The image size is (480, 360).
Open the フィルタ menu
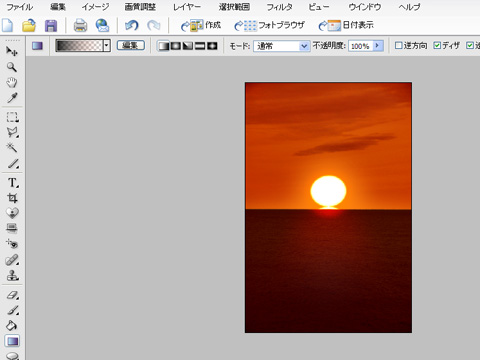(279, 7)
